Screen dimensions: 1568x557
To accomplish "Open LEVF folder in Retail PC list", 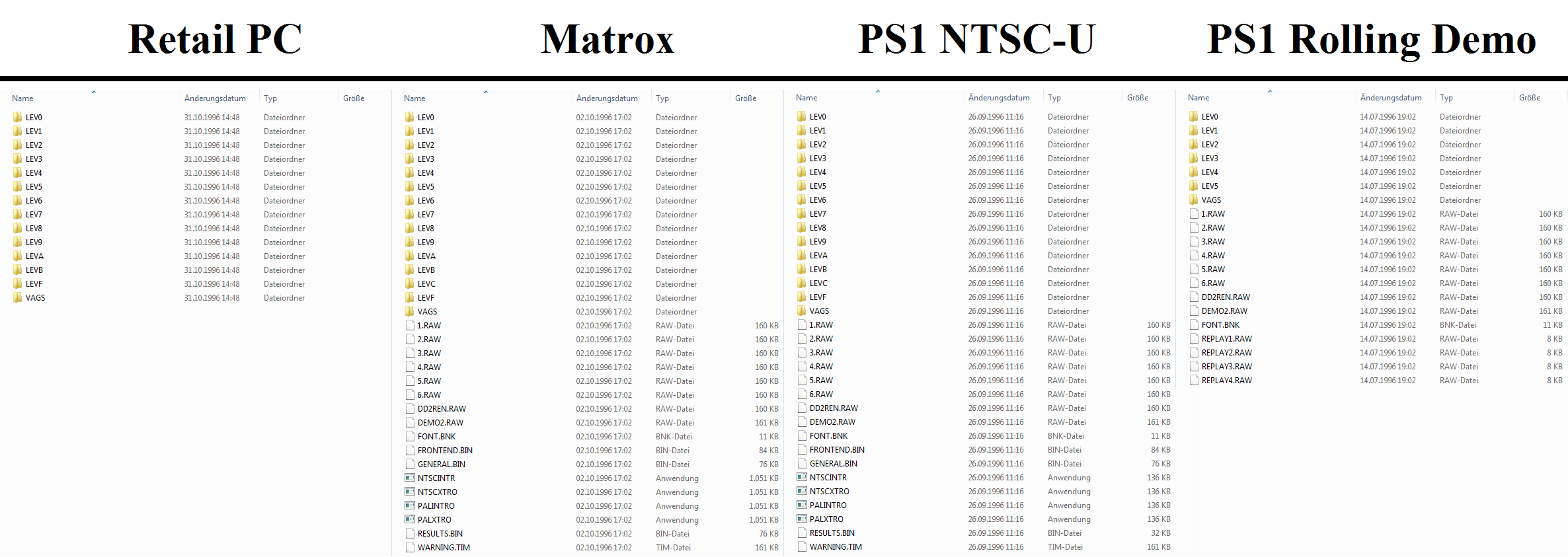I will 34,284.
